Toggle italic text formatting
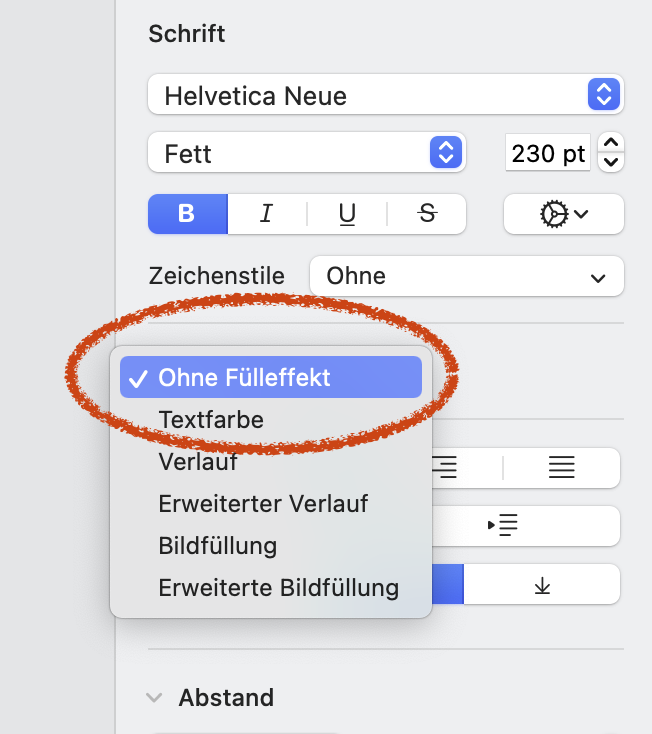This screenshot has width=652, height=734. tap(266, 213)
